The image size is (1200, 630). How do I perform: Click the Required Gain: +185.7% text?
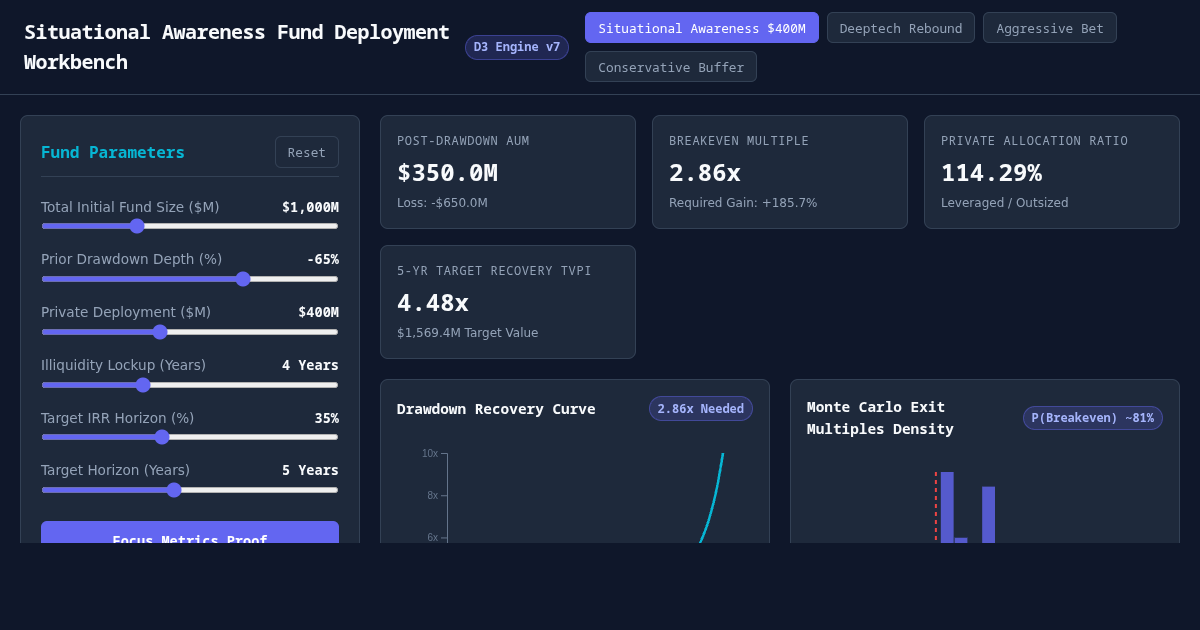(x=743, y=203)
